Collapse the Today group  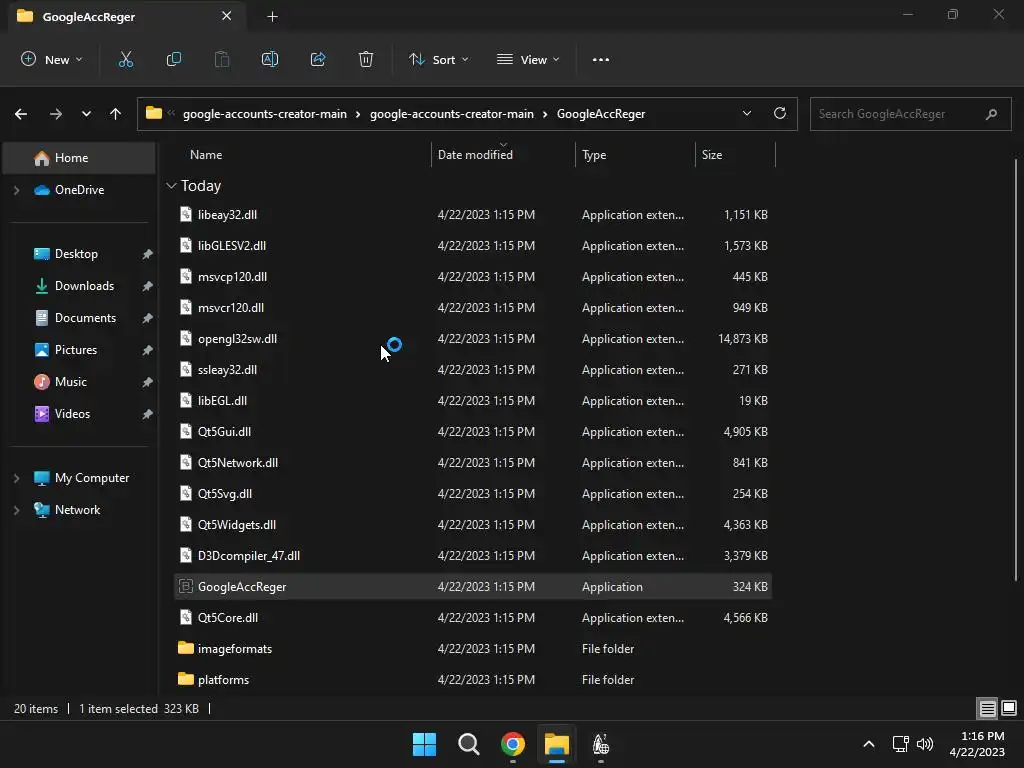171,186
